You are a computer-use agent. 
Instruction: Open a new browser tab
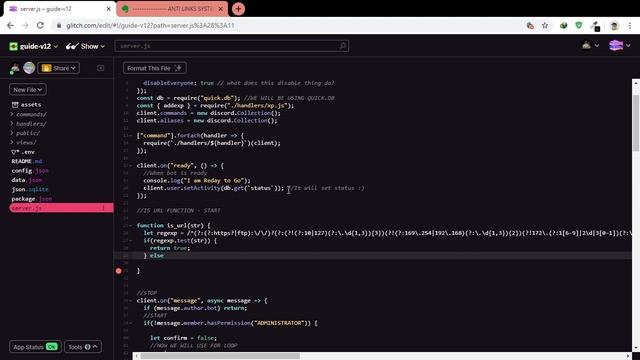238,9
